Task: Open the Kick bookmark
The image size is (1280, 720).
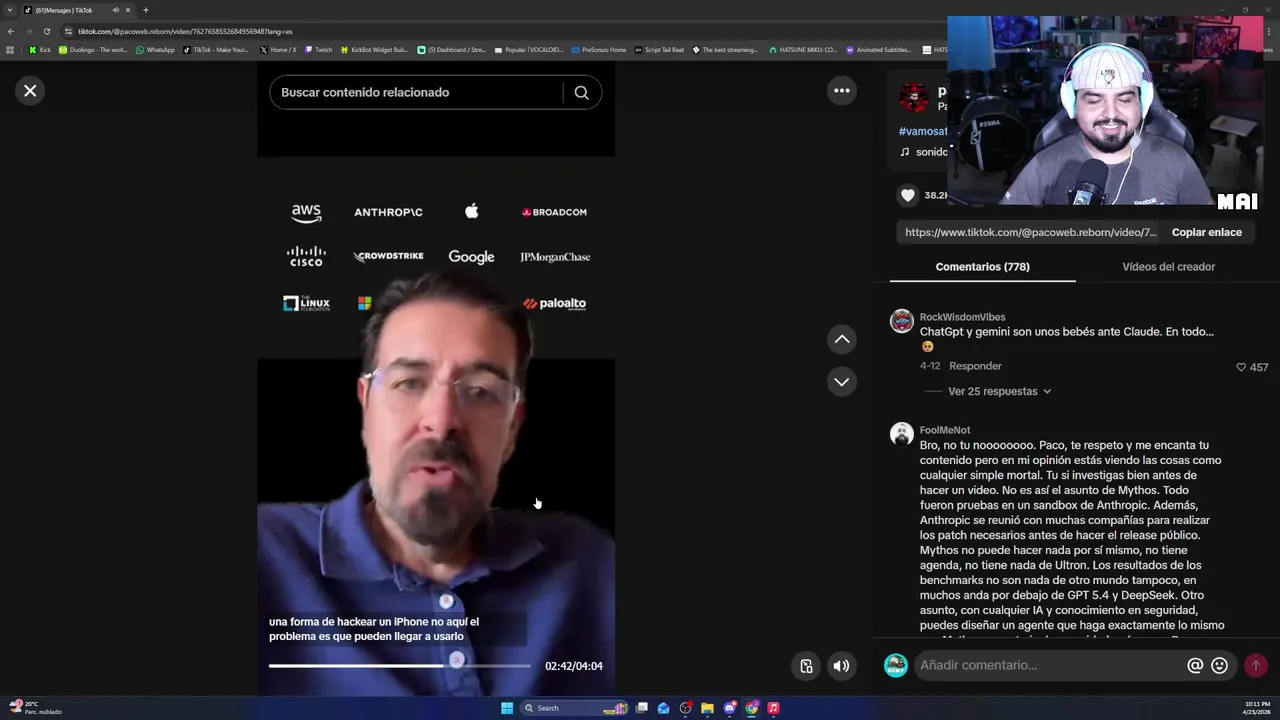Action: (x=40, y=49)
